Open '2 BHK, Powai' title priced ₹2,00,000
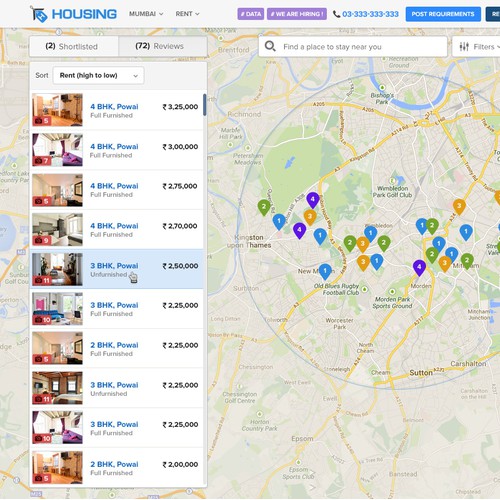The image size is (500, 500). pos(114,464)
